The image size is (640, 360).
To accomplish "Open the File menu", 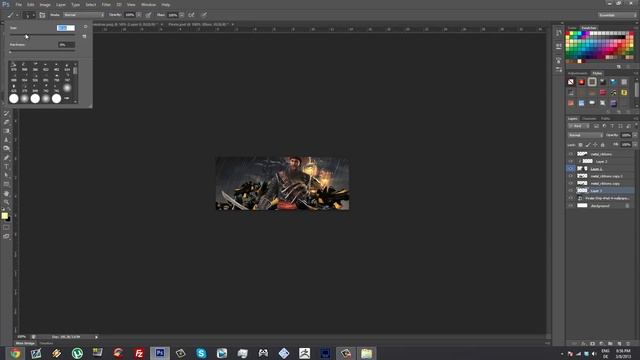I will pos(18,4).
